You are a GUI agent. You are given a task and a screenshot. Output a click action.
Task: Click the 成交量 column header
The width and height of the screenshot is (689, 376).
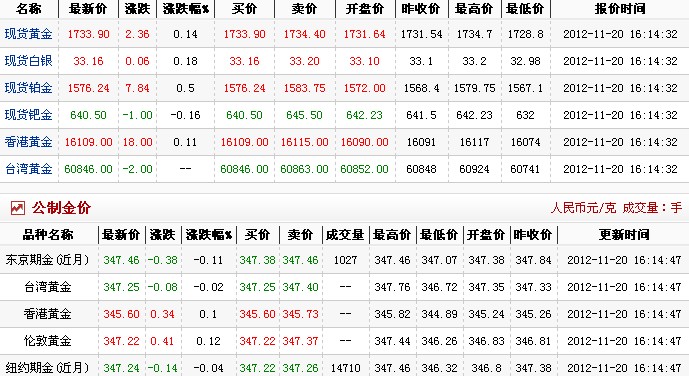click(345, 235)
